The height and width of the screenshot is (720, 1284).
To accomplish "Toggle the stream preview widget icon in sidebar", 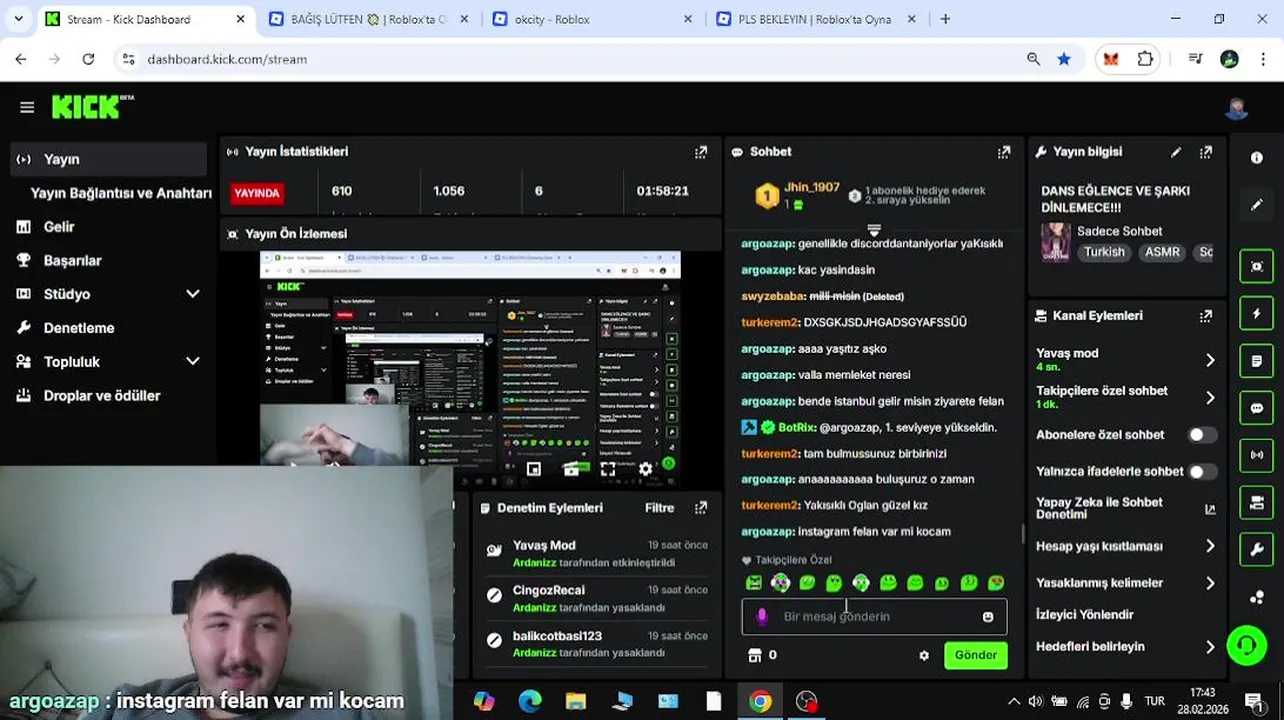I will point(1257,266).
